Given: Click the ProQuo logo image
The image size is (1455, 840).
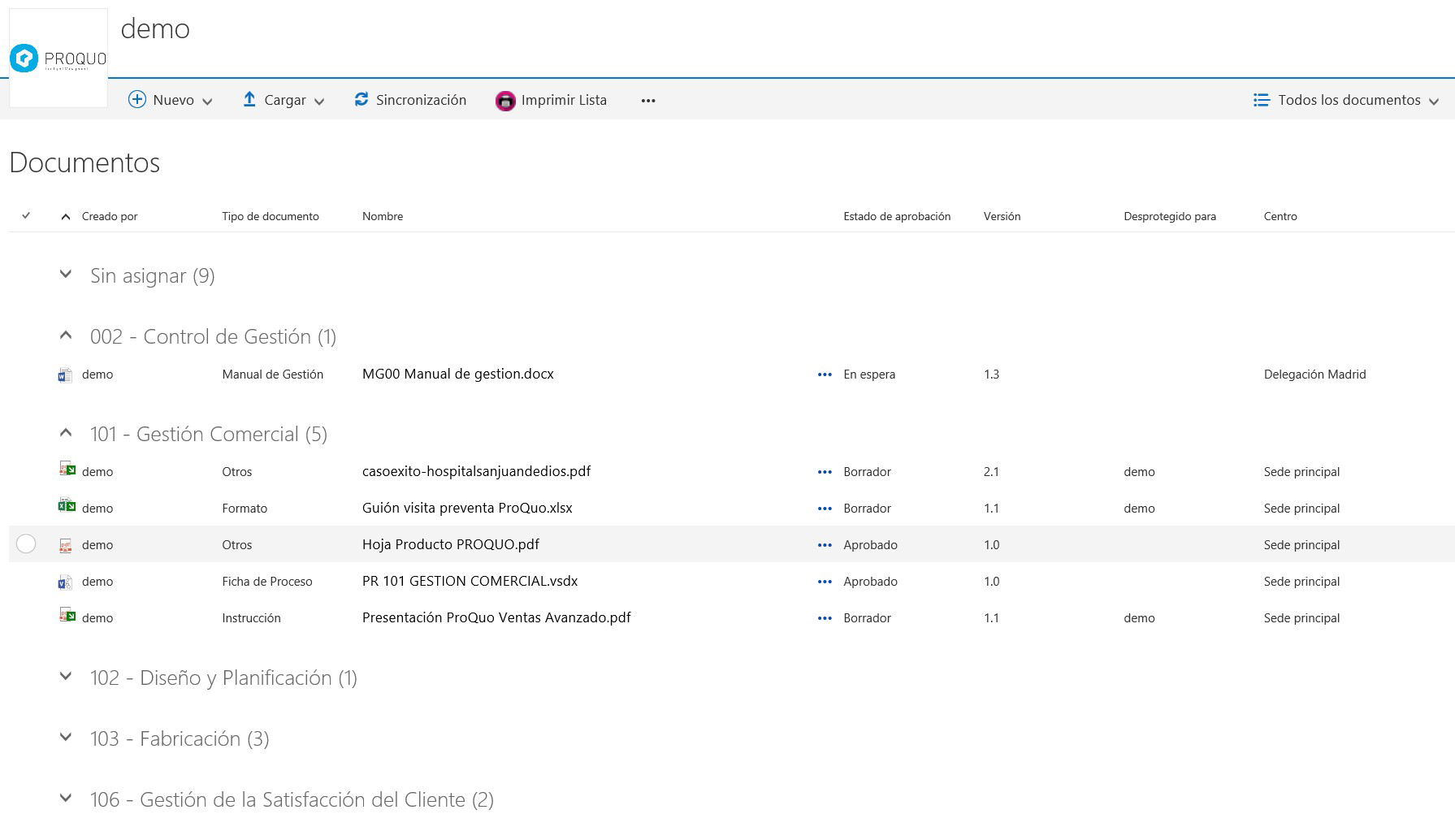Looking at the screenshot, I should (58, 58).
